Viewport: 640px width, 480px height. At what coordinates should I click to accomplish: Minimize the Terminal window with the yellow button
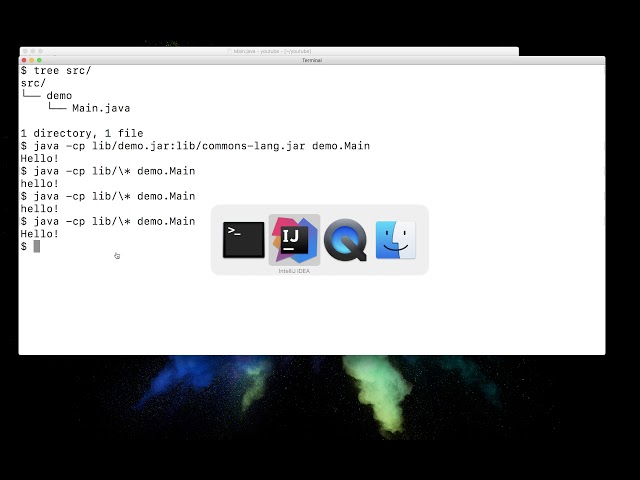[33, 60]
